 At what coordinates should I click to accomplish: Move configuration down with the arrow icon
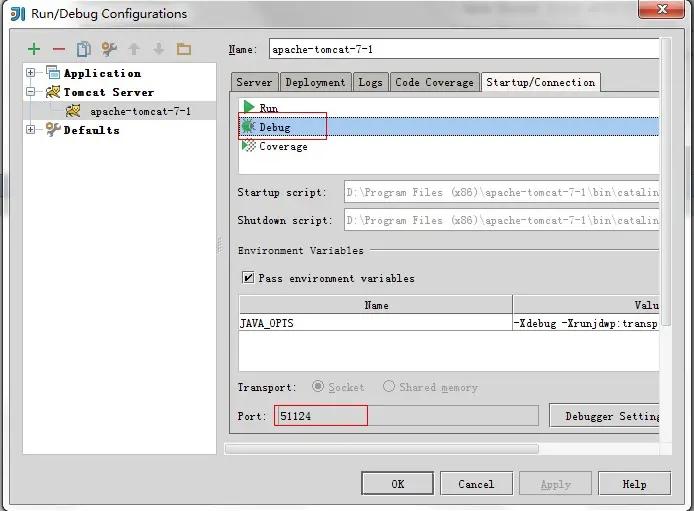[158, 49]
